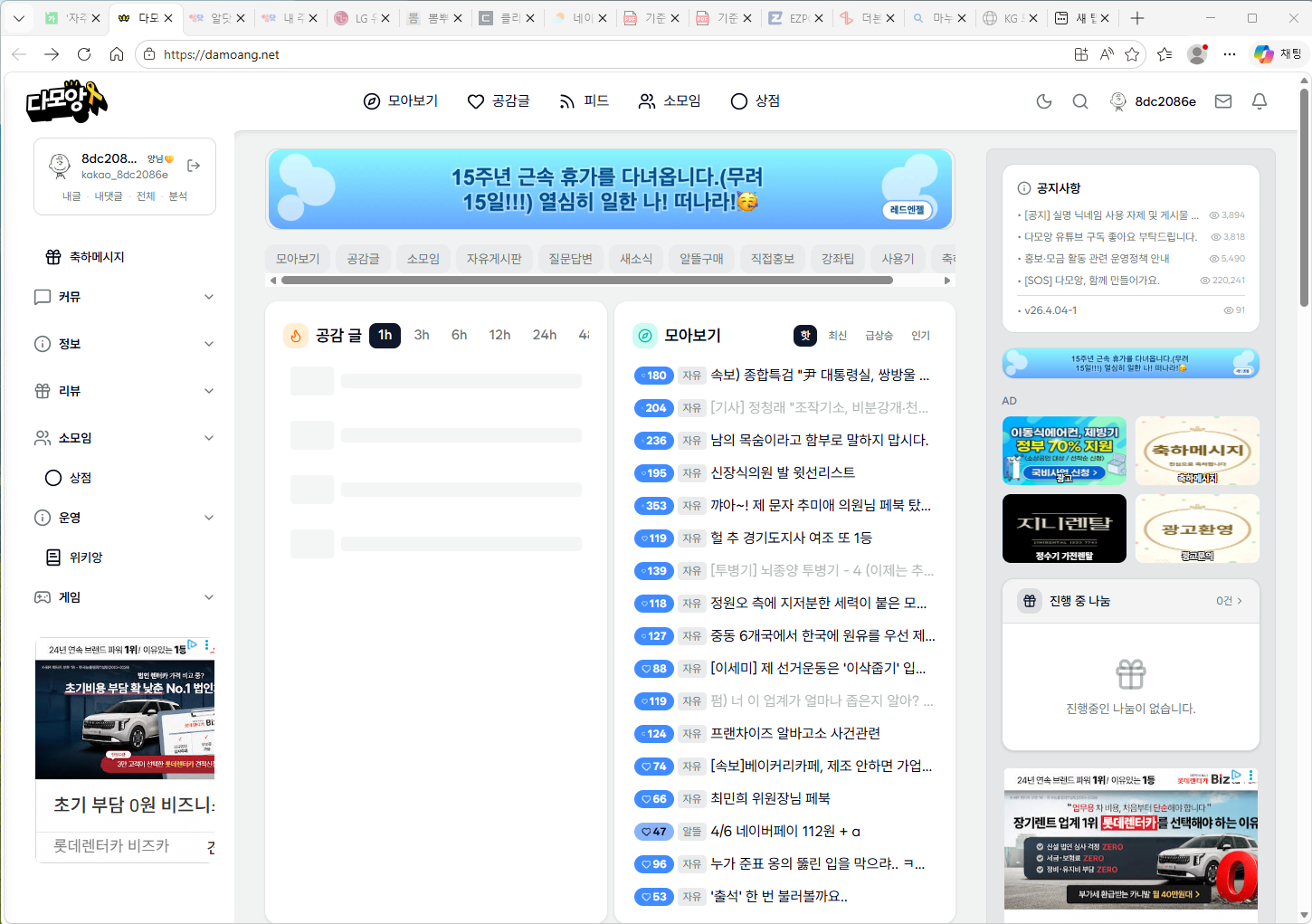The height and width of the screenshot is (924, 1312).
Task: Open the read aloud icon in address bar
Action: point(1107,54)
